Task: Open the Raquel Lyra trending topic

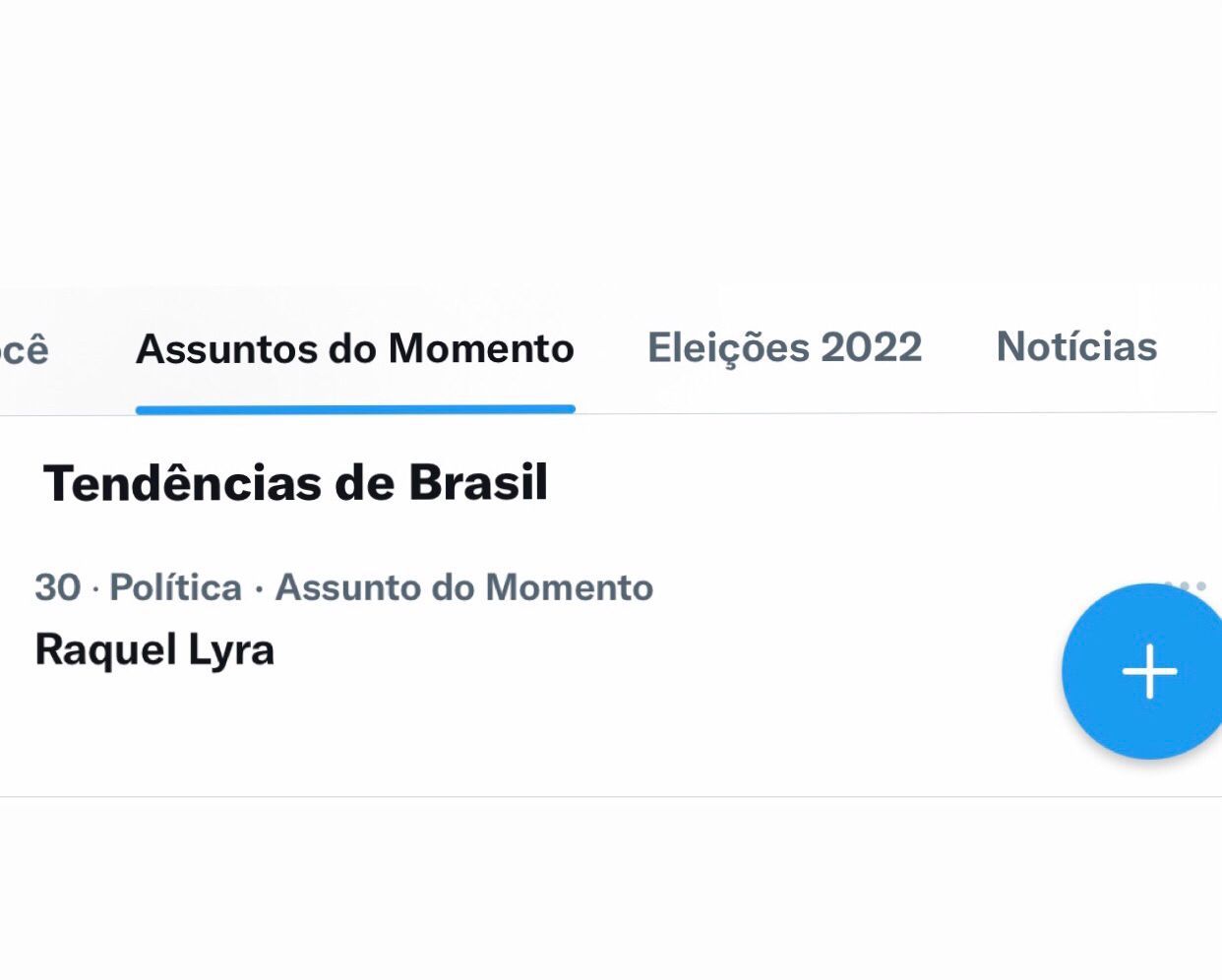Action: coord(154,650)
